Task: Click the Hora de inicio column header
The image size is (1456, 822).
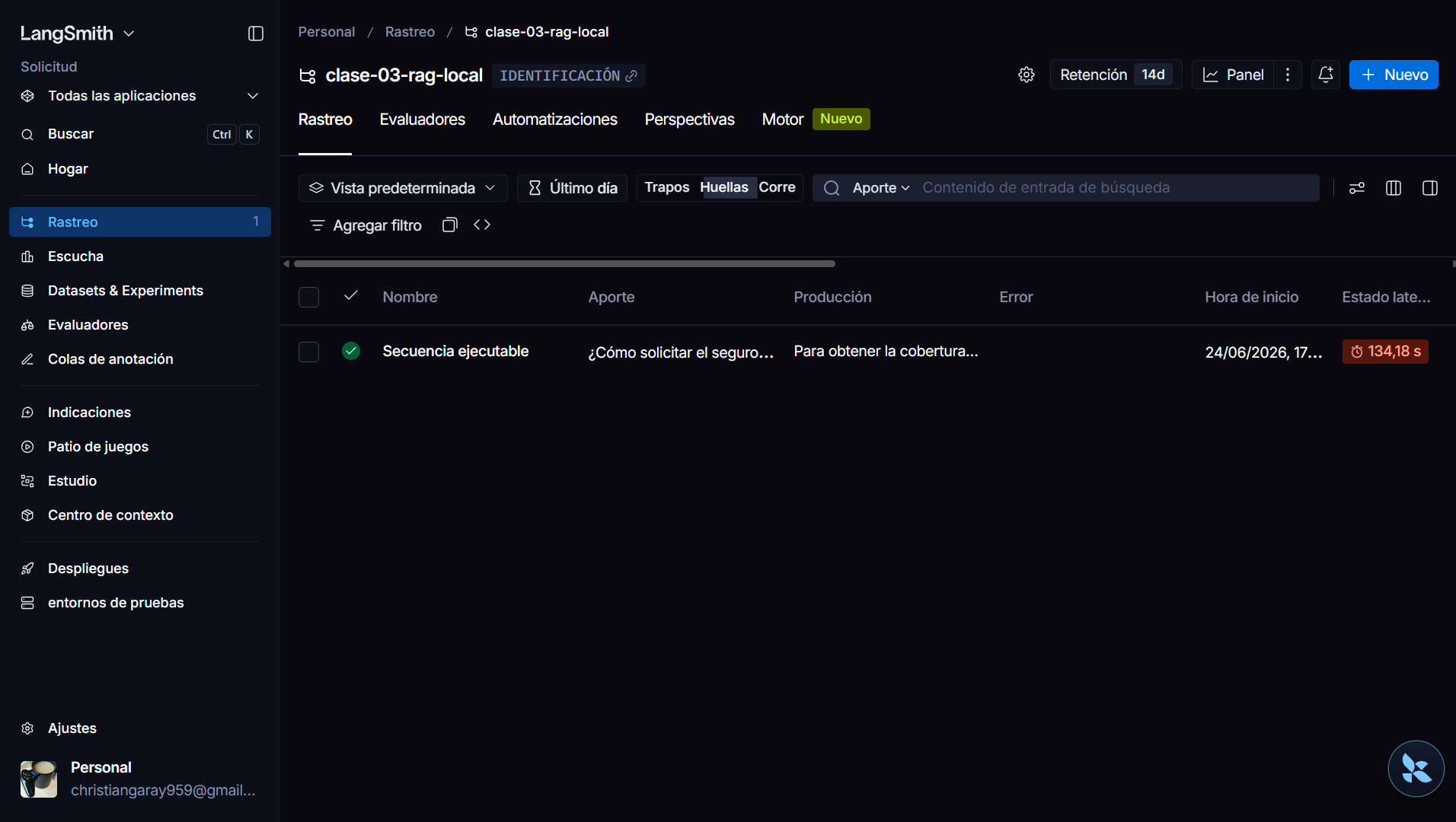Action: (x=1251, y=298)
